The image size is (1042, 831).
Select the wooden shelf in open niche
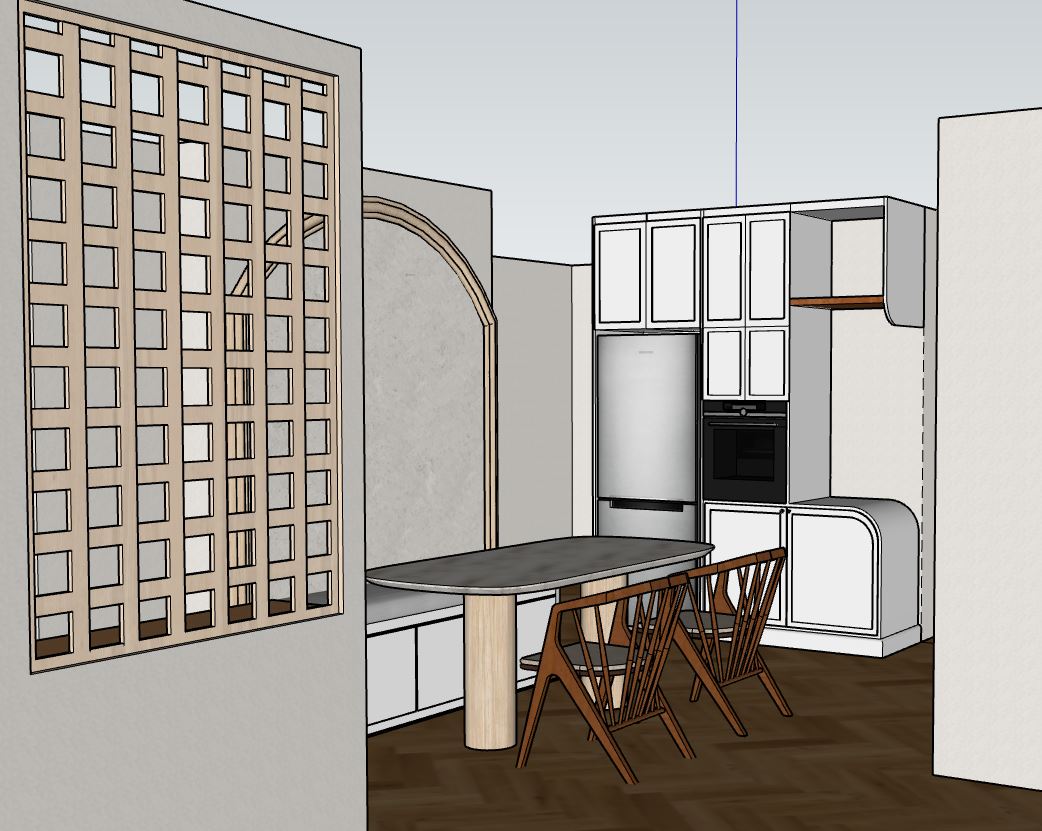[x=837, y=300]
